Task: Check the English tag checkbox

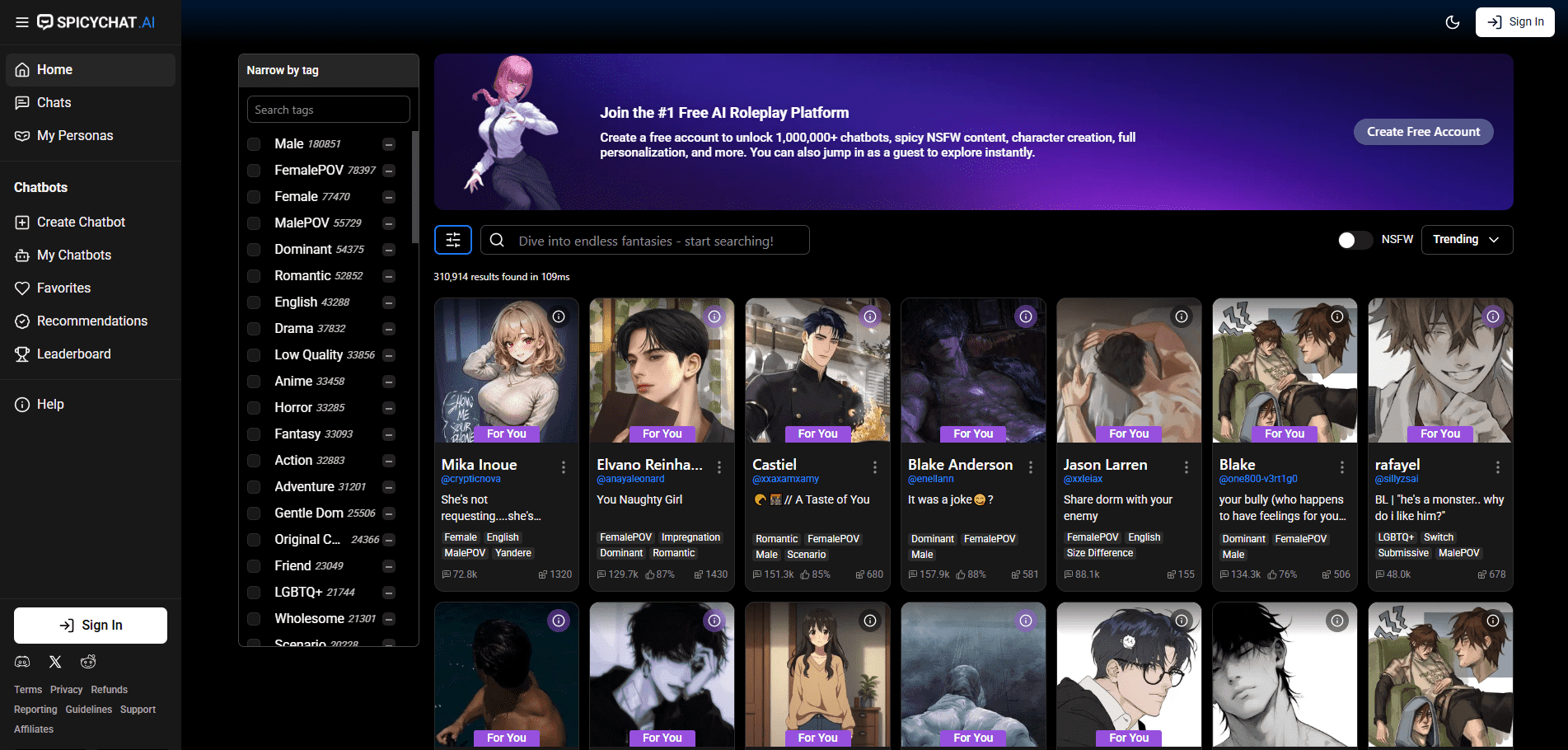Action: (255, 302)
